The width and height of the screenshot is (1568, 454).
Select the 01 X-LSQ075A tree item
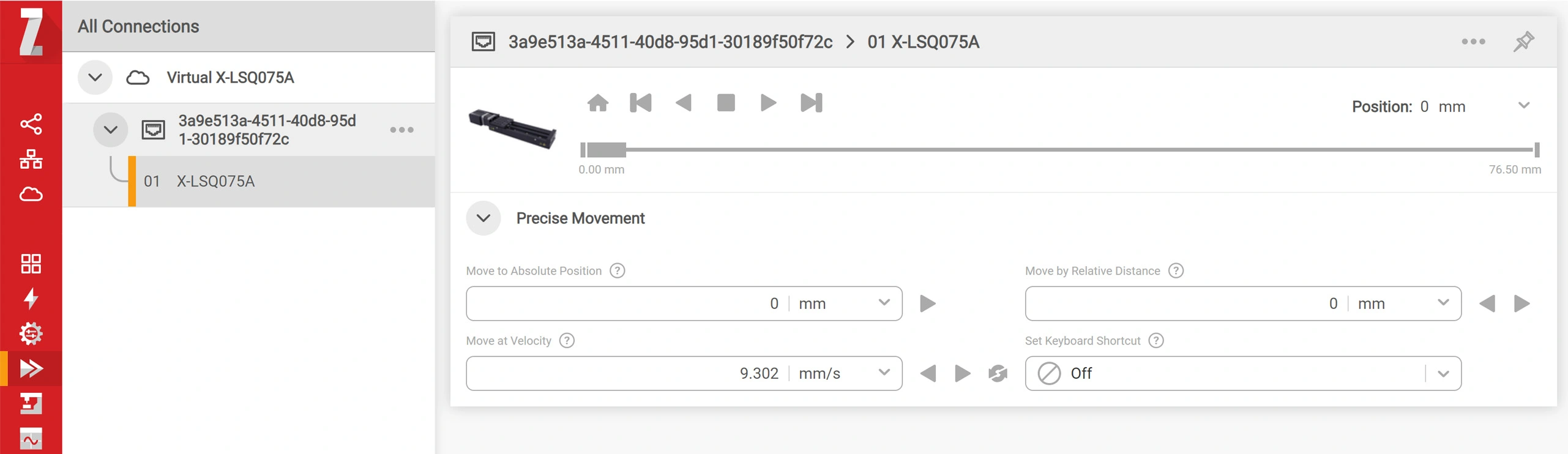(x=215, y=182)
